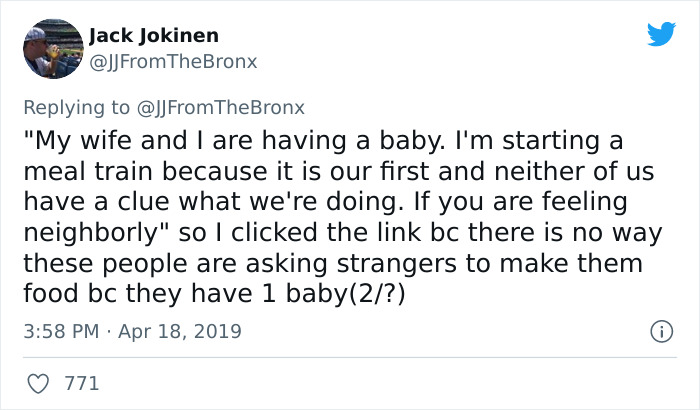Image resolution: width=700 pixels, height=410 pixels.
Task: Open the @JJFromTheBronx handle under the name
Action: 174,61
